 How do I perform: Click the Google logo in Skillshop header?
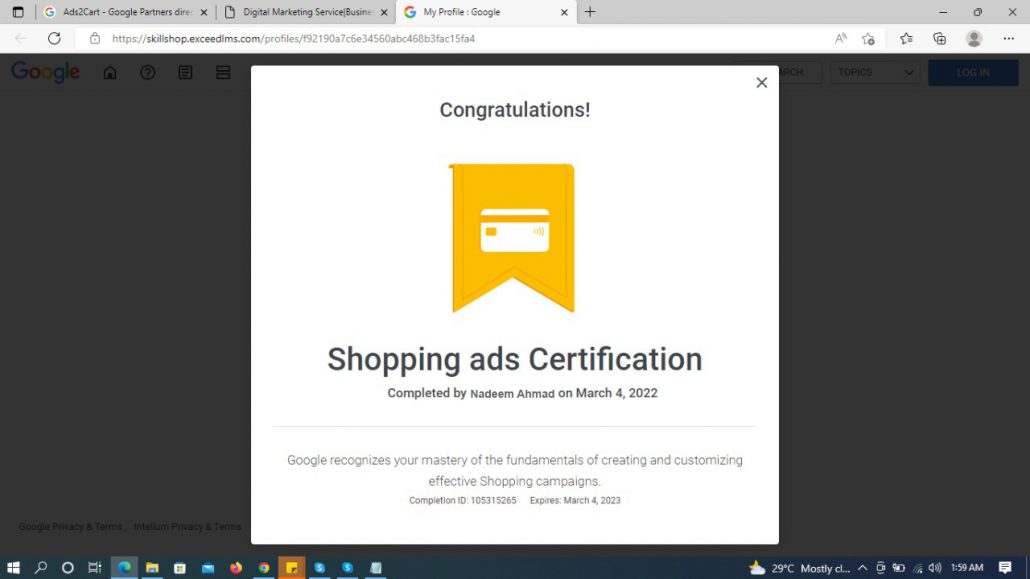[x=45, y=72]
